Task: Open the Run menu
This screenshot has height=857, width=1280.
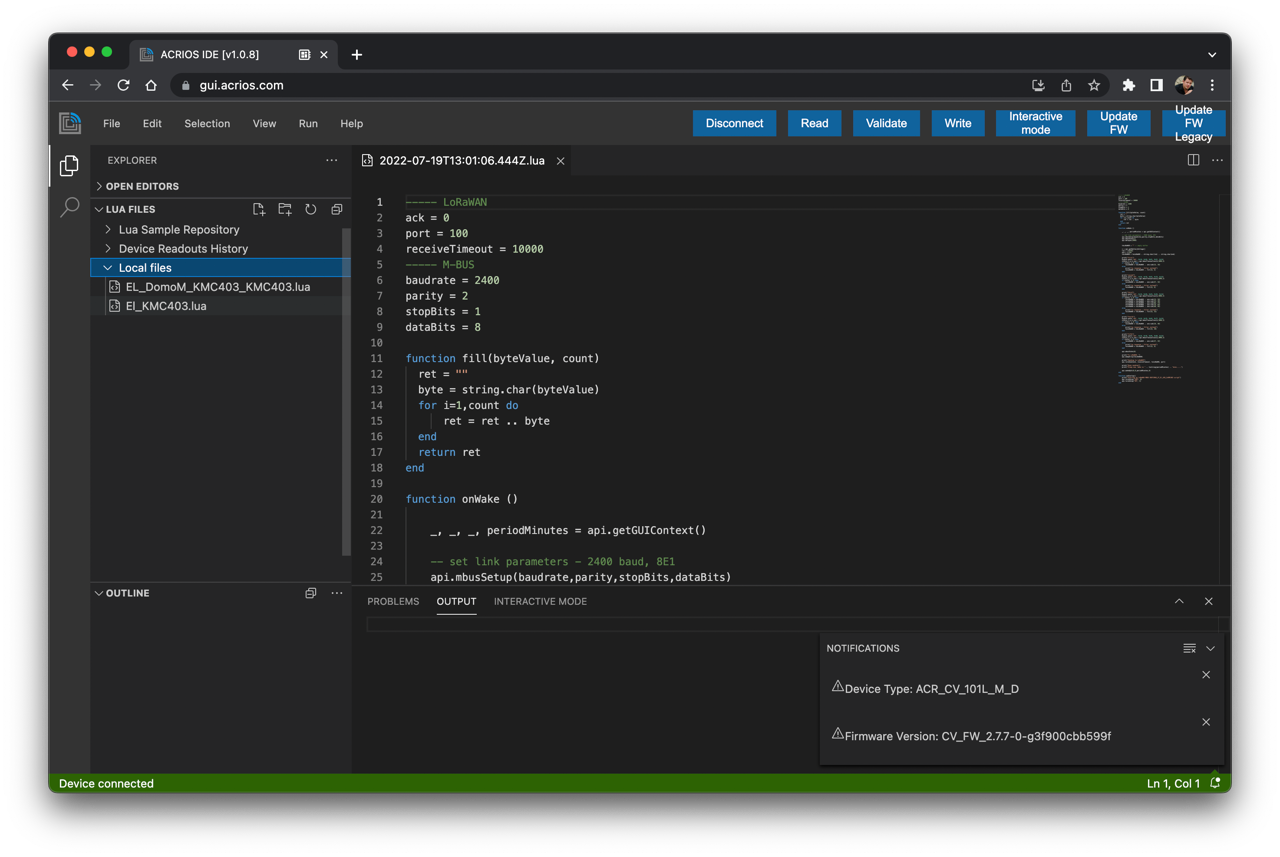Action: (x=308, y=123)
